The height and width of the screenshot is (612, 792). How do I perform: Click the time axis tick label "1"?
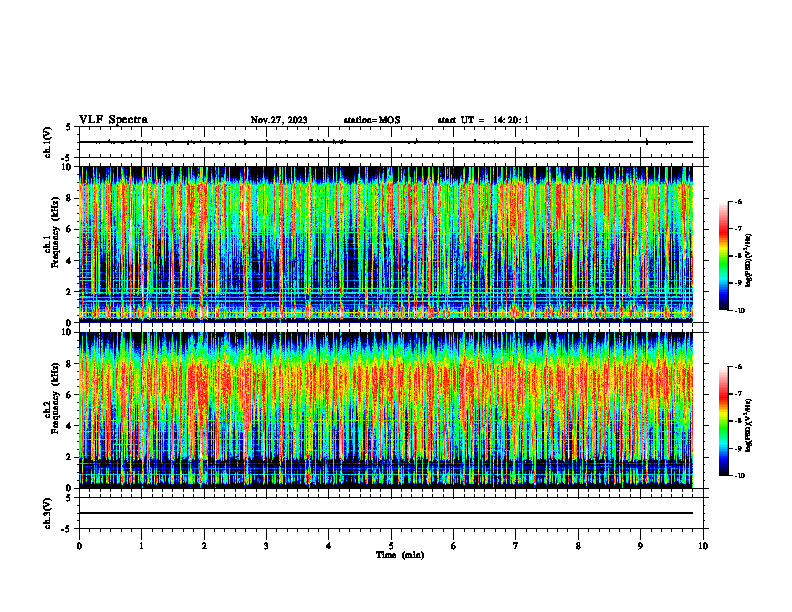(141, 546)
